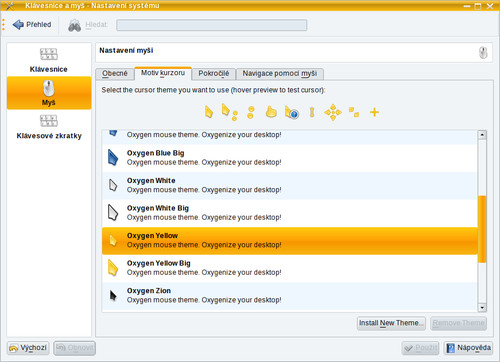This screenshot has height=362, width=500.
Task: Click the four-way move cursor preview
Action: tap(333, 112)
